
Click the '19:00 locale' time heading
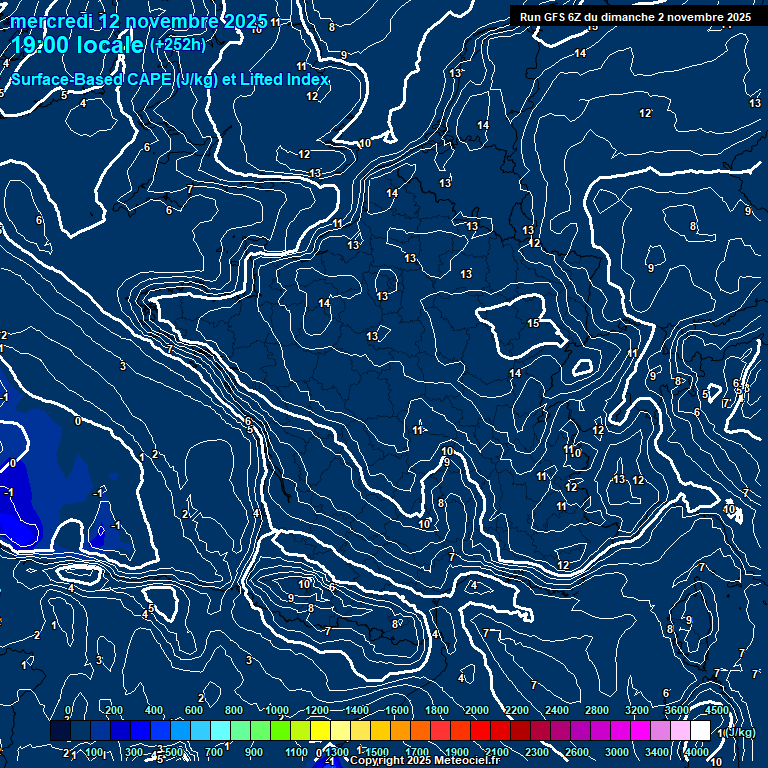coord(77,46)
